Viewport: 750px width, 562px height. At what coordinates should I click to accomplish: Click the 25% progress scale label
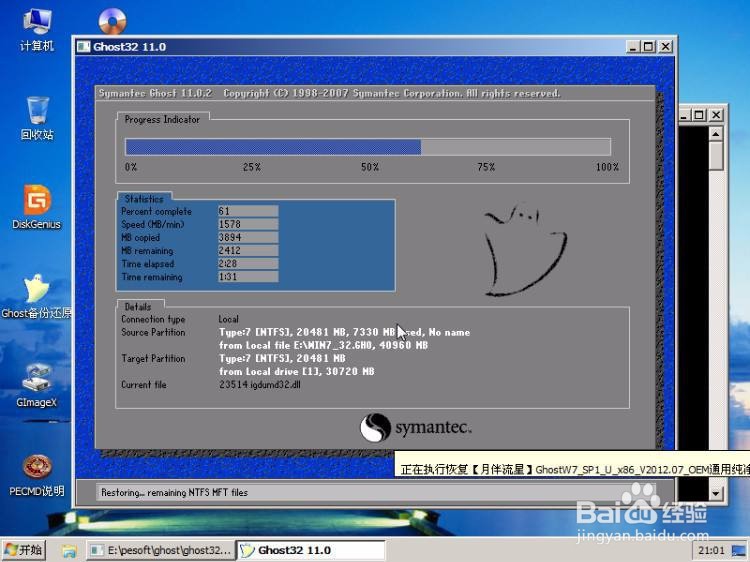pos(252,167)
